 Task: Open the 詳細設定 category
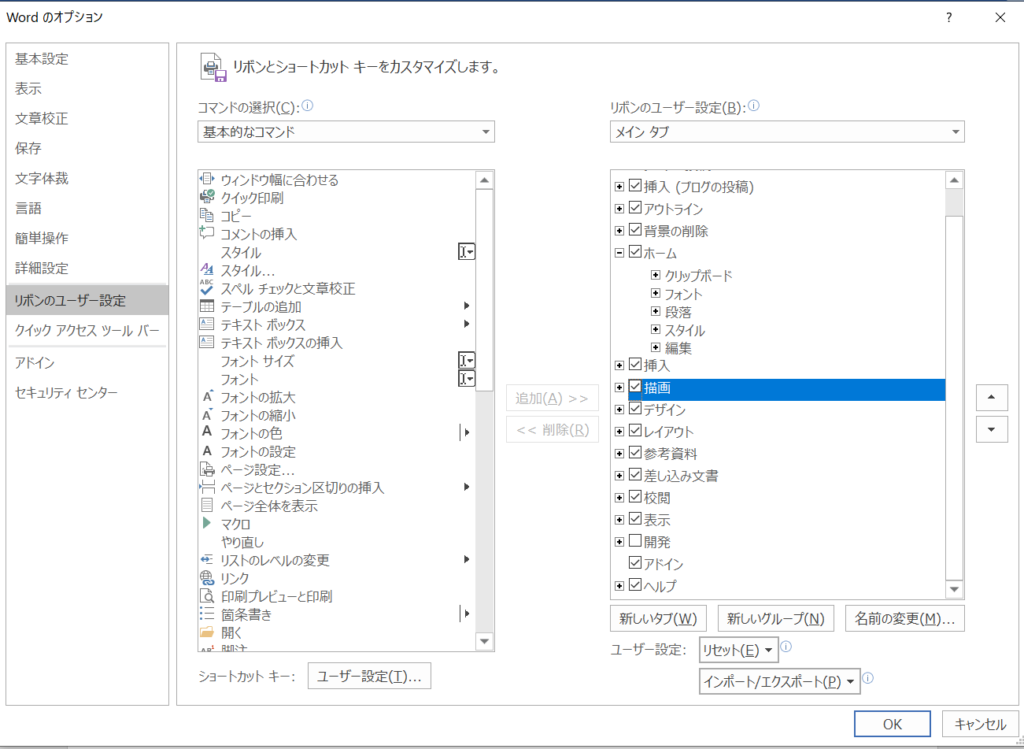click(87, 268)
